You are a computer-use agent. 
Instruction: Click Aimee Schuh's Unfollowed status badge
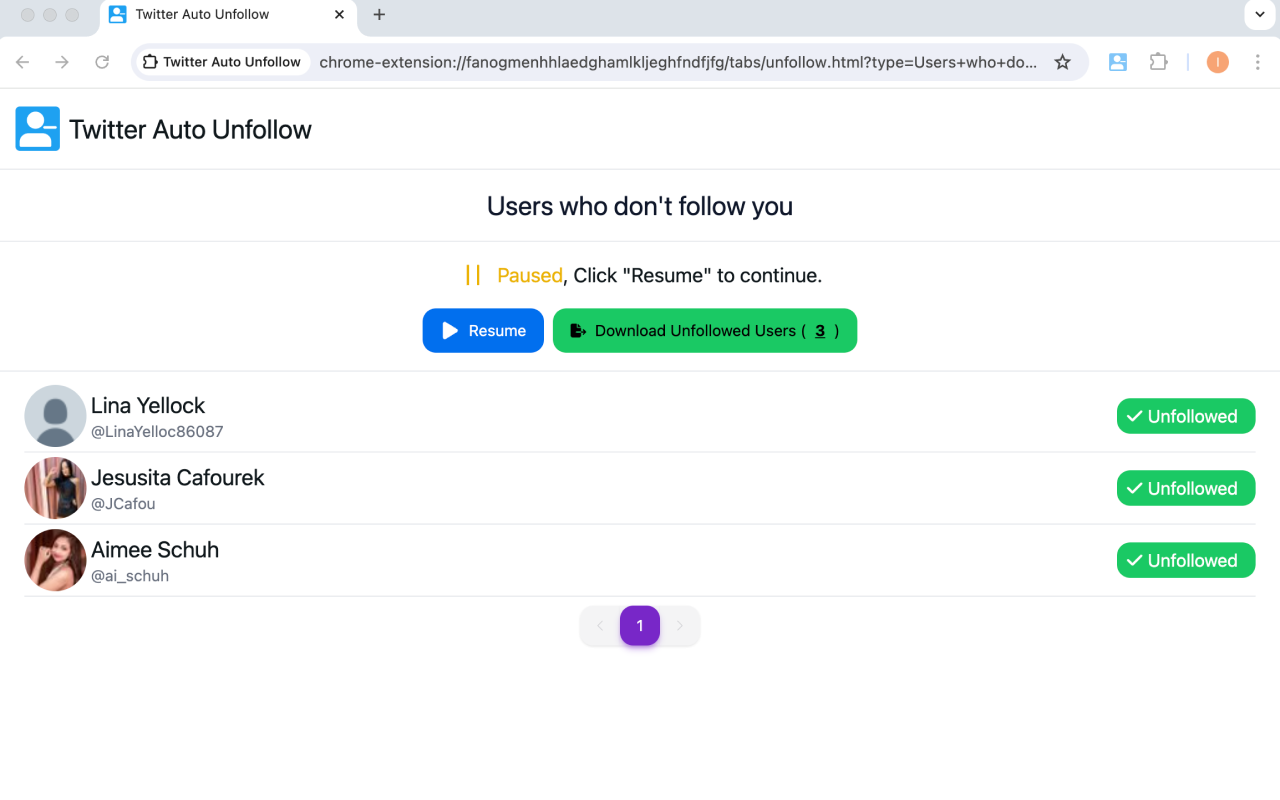click(x=1186, y=560)
